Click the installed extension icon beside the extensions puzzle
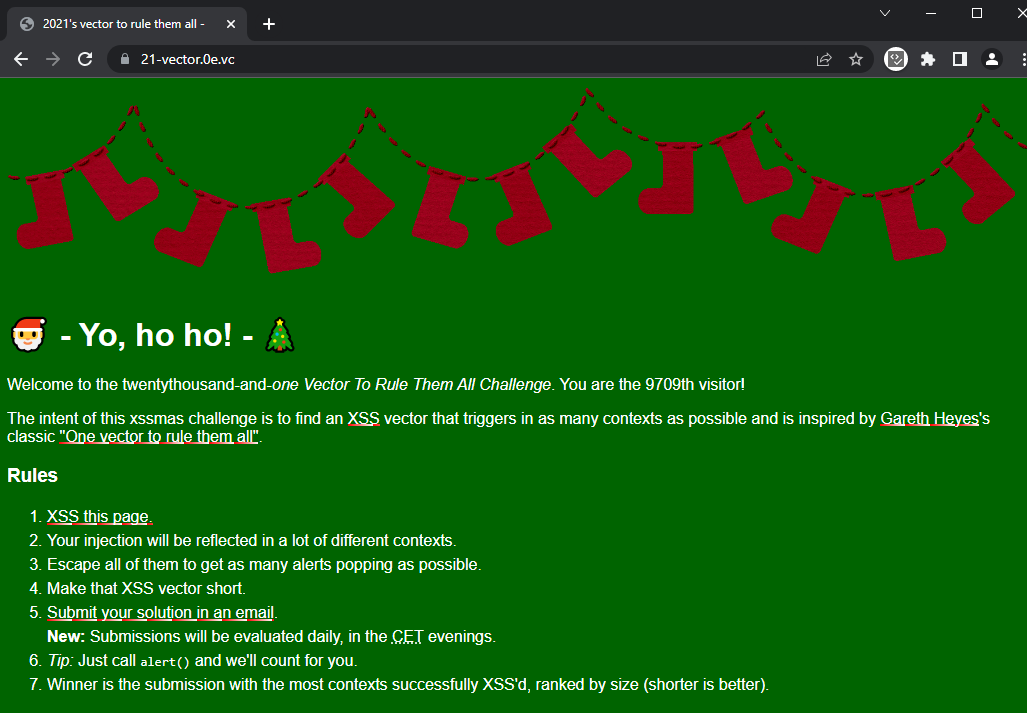The height and width of the screenshot is (713, 1027). 895,59
